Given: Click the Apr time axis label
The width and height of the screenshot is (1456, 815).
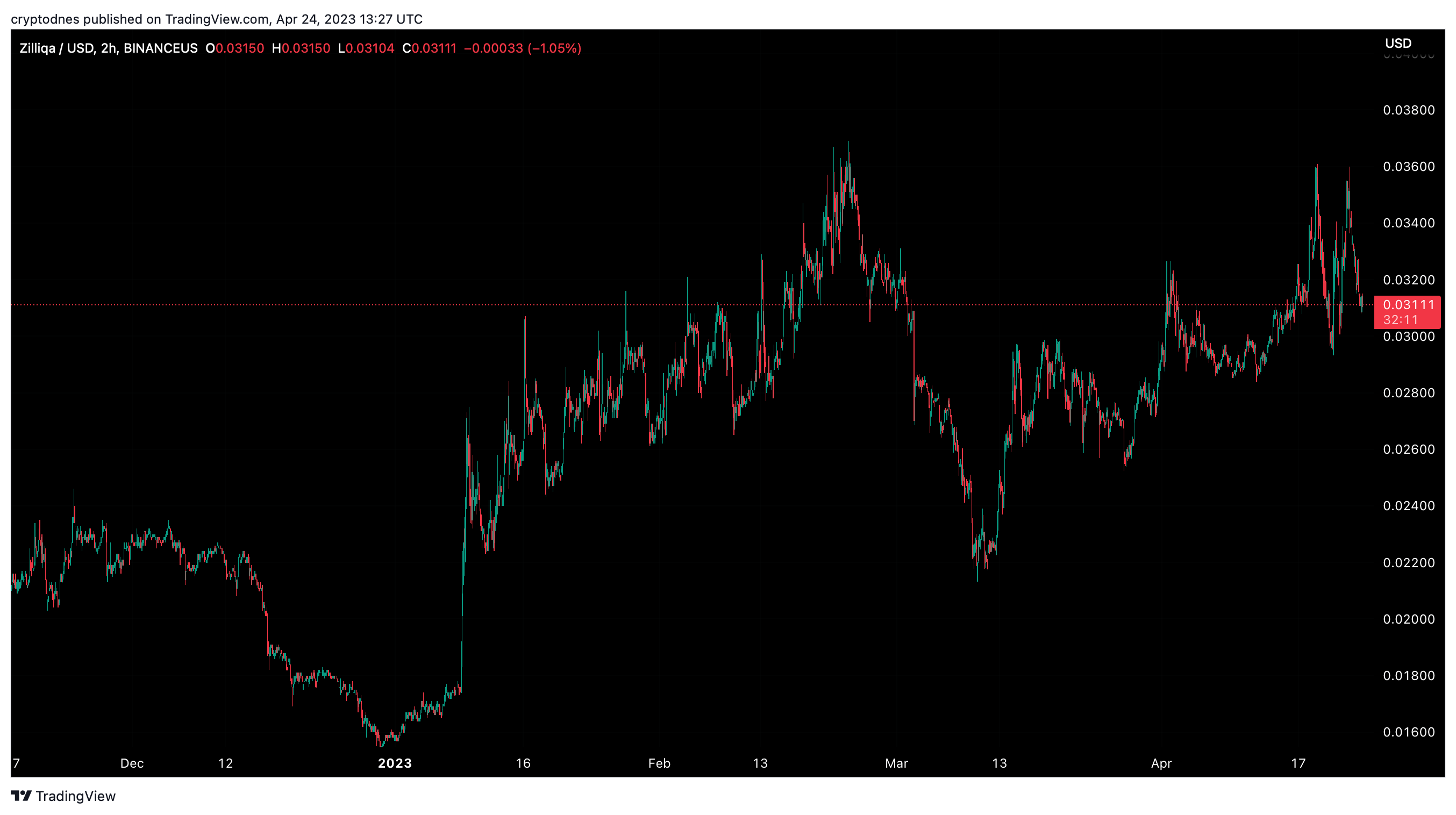Looking at the screenshot, I should [1161, 763].
